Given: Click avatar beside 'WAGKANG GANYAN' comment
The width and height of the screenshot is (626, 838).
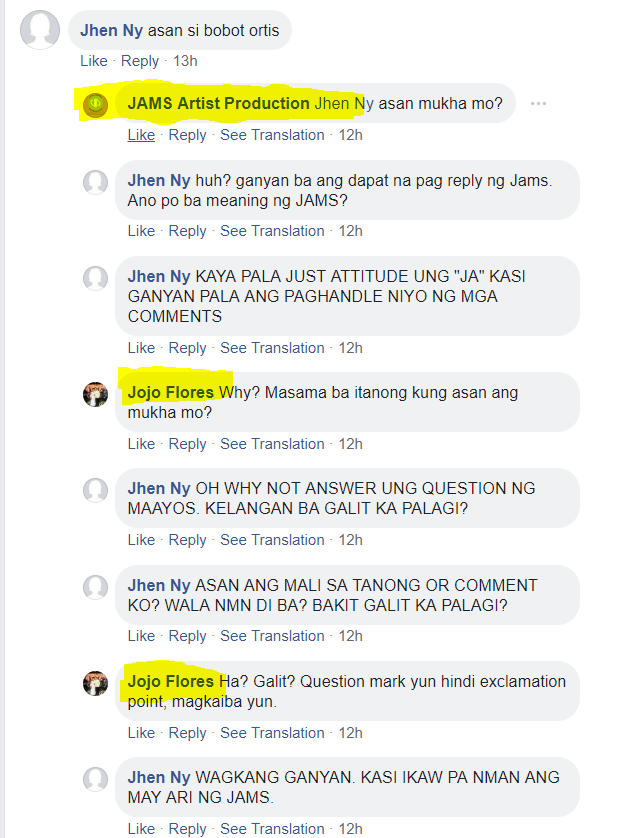Looking at the screenshot, I should point(96,779).
